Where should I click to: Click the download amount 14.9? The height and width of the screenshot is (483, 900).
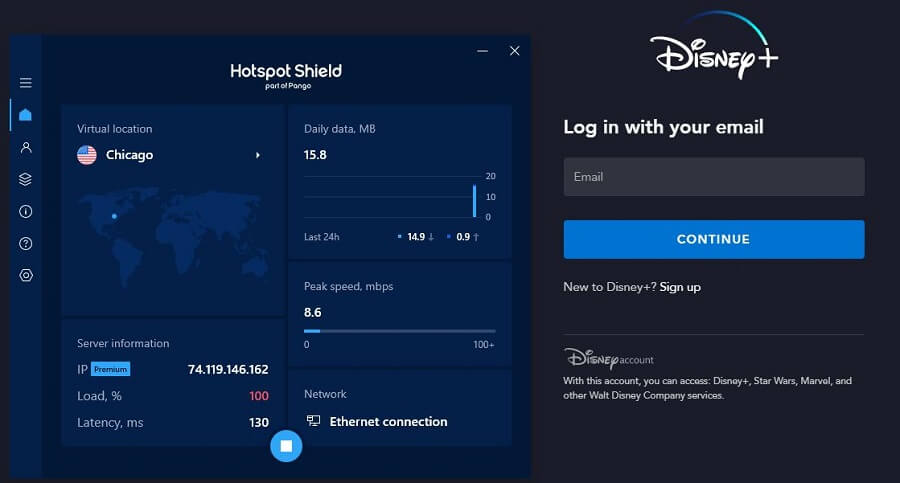(x=416, y=237)
